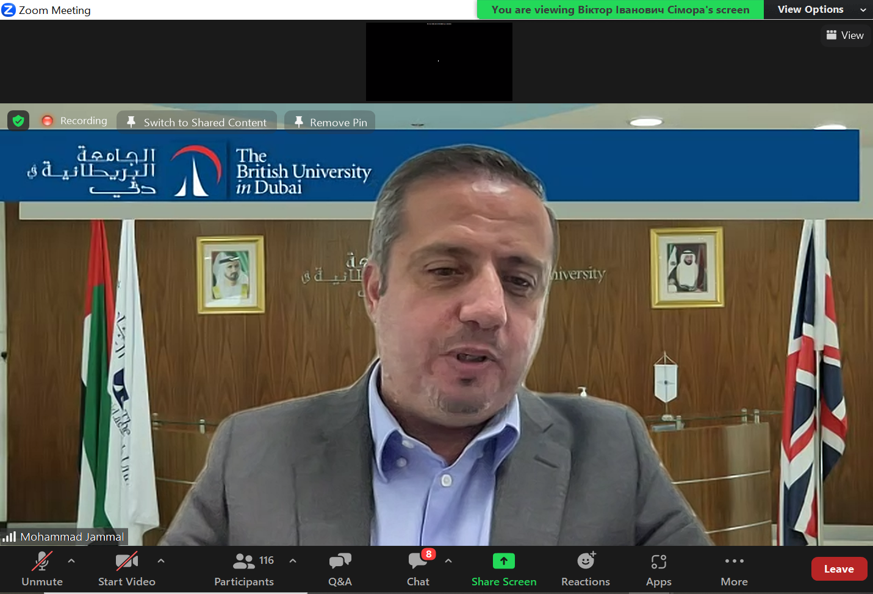Screen dimensions: 873x594
Task: Click the red Recording indicator icon
Action: [x=47, y=121]
